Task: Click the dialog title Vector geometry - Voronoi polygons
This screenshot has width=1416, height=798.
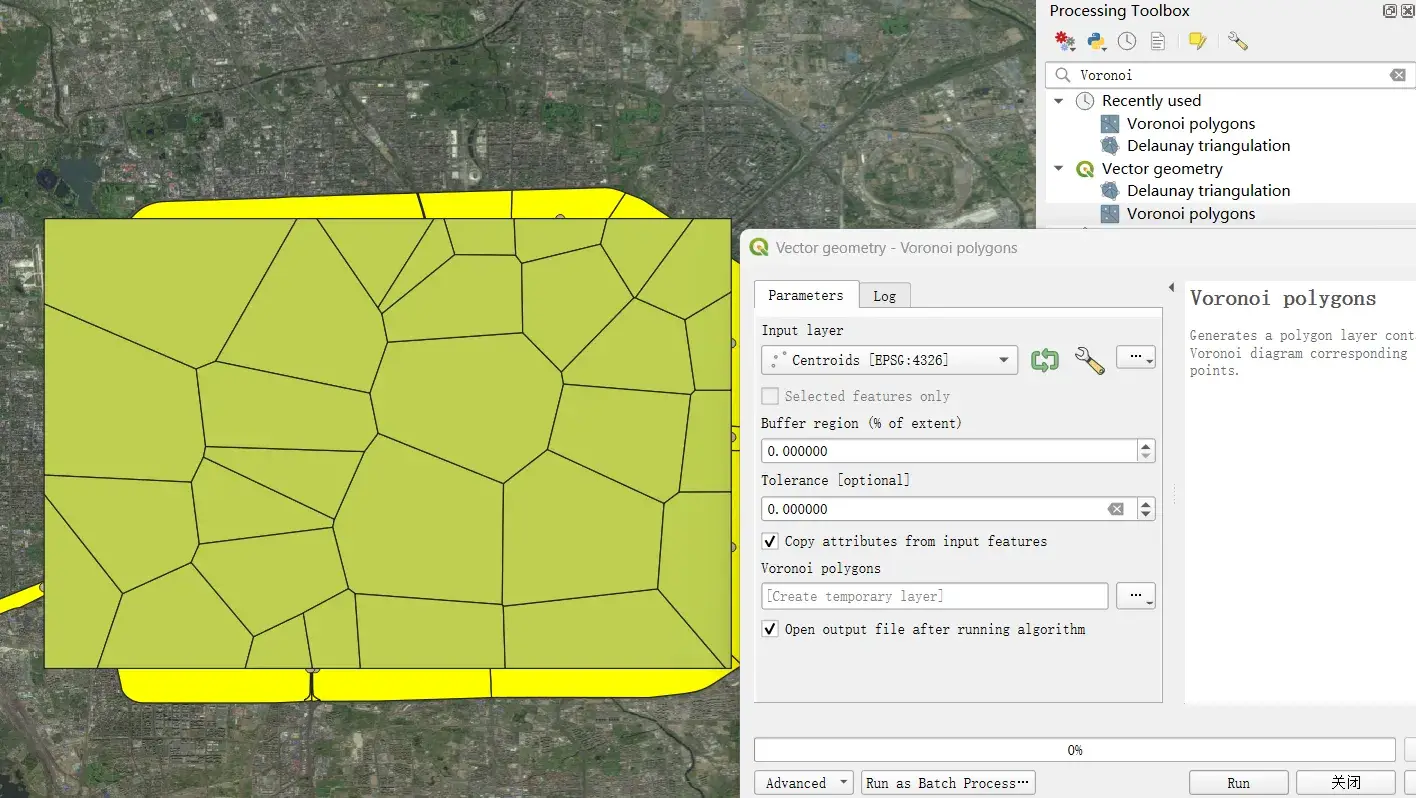Action: click(x=897, y=248)
